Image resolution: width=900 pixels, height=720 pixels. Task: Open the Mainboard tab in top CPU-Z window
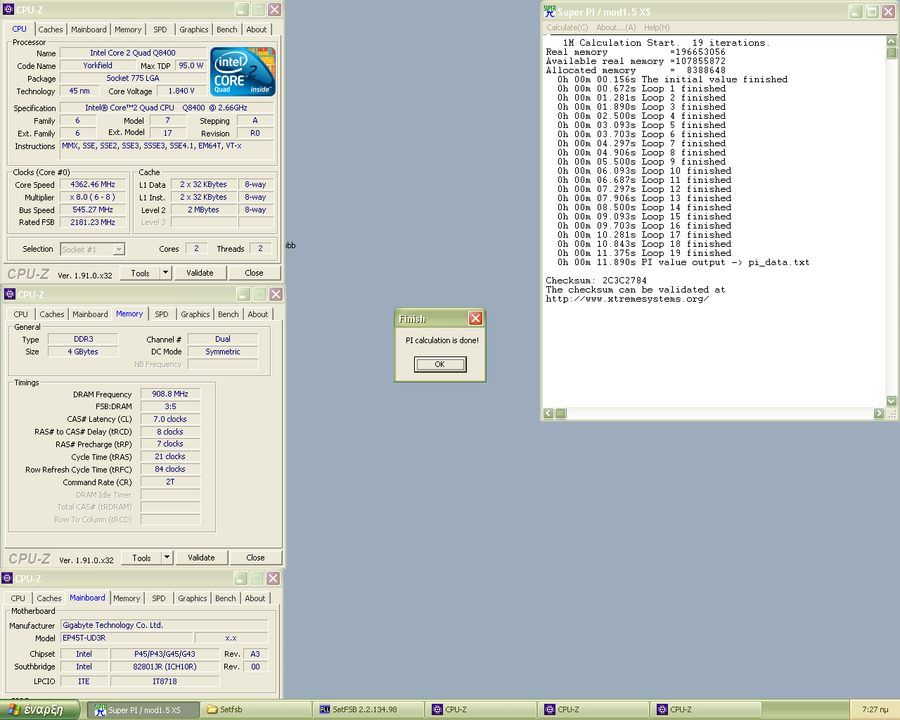[89, 29]
